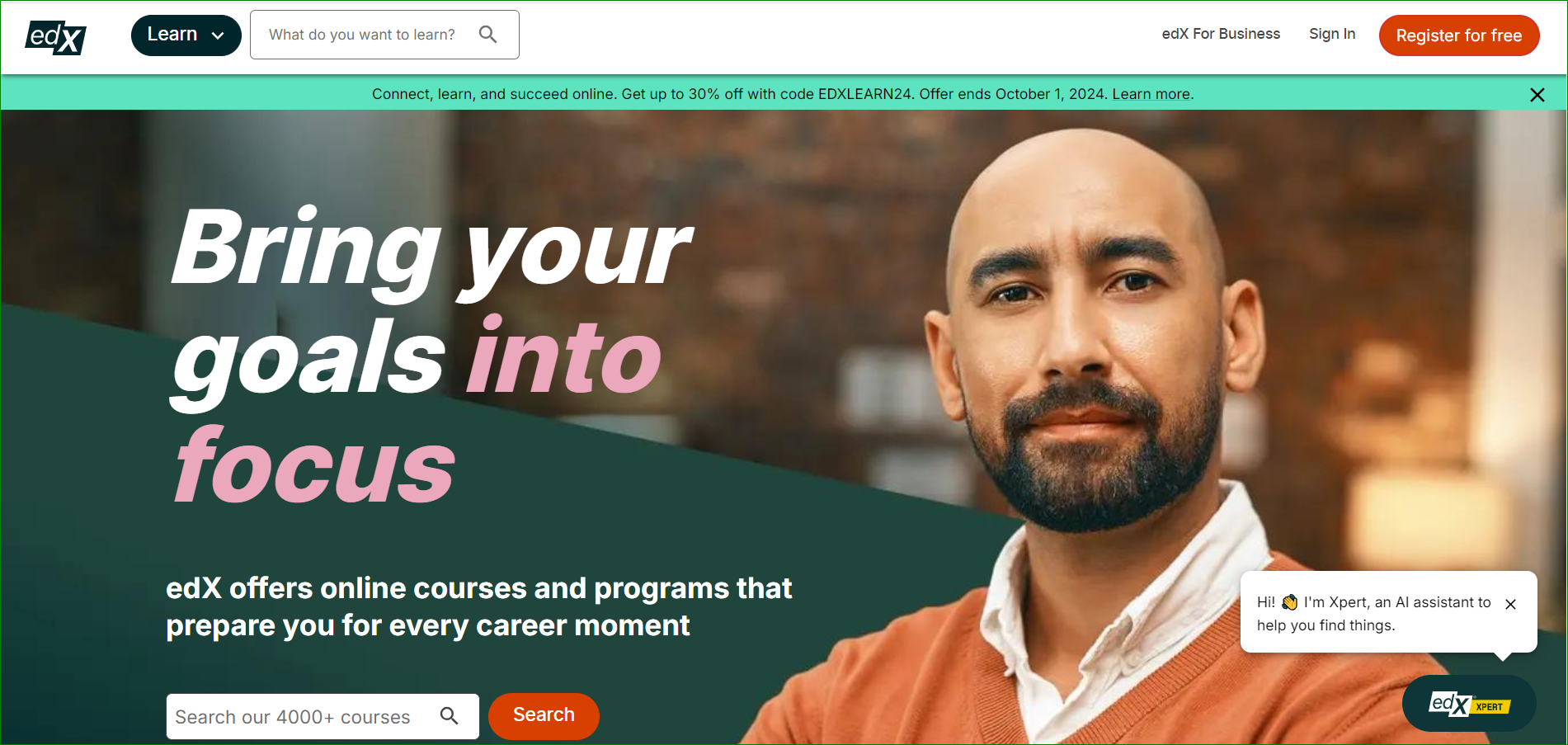This screenshot has width=1568, height=745.
Task: Click the waving hand emoji in Xpert message
Action: click(x=1289, y=602)
